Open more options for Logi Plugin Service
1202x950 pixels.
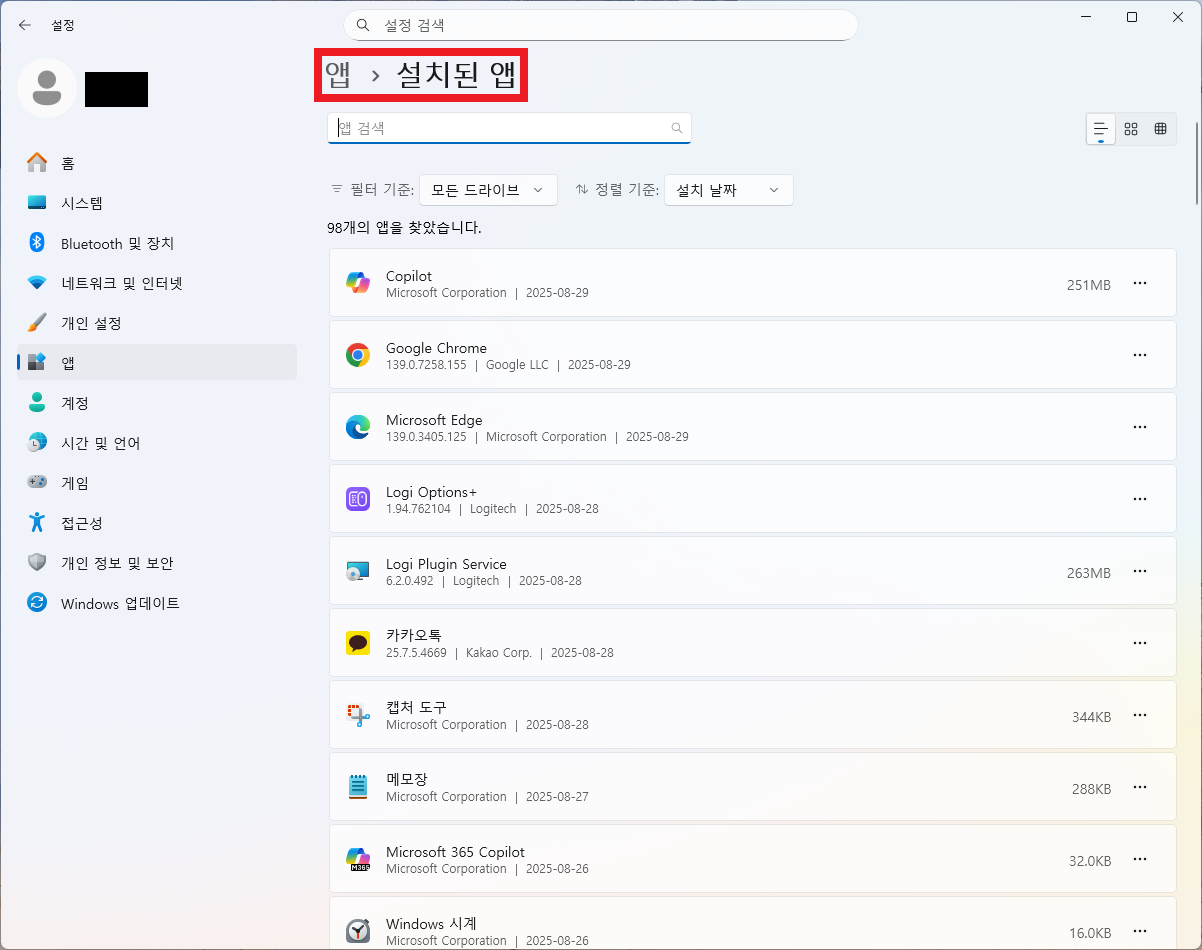point(1140,571)
